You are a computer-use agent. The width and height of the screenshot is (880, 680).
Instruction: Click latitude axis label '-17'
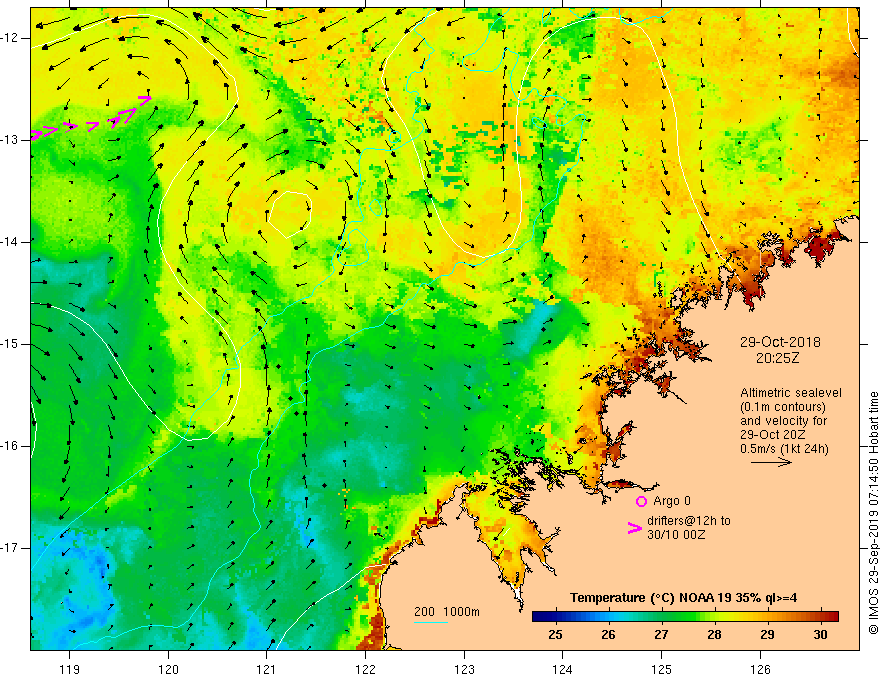coord(10,548)
